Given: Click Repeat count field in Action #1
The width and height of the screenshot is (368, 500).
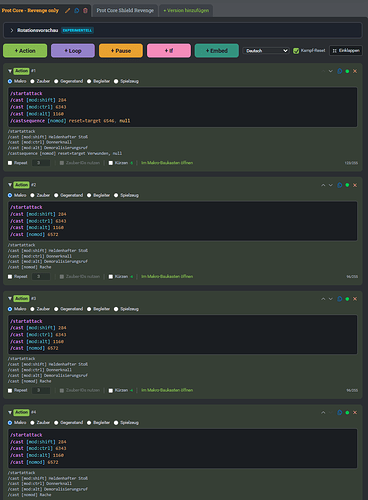Looking at the screenshot, I should pos(41,163).
